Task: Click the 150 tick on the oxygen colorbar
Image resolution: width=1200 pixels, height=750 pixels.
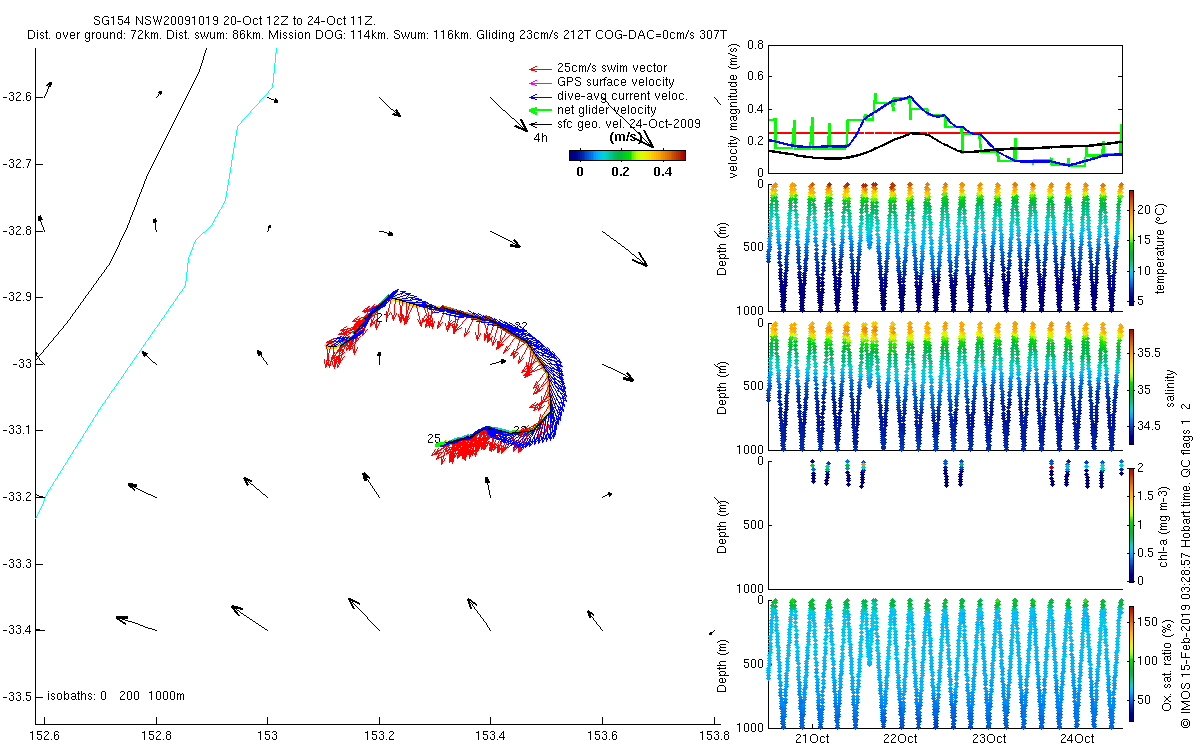Action: 1150,622
